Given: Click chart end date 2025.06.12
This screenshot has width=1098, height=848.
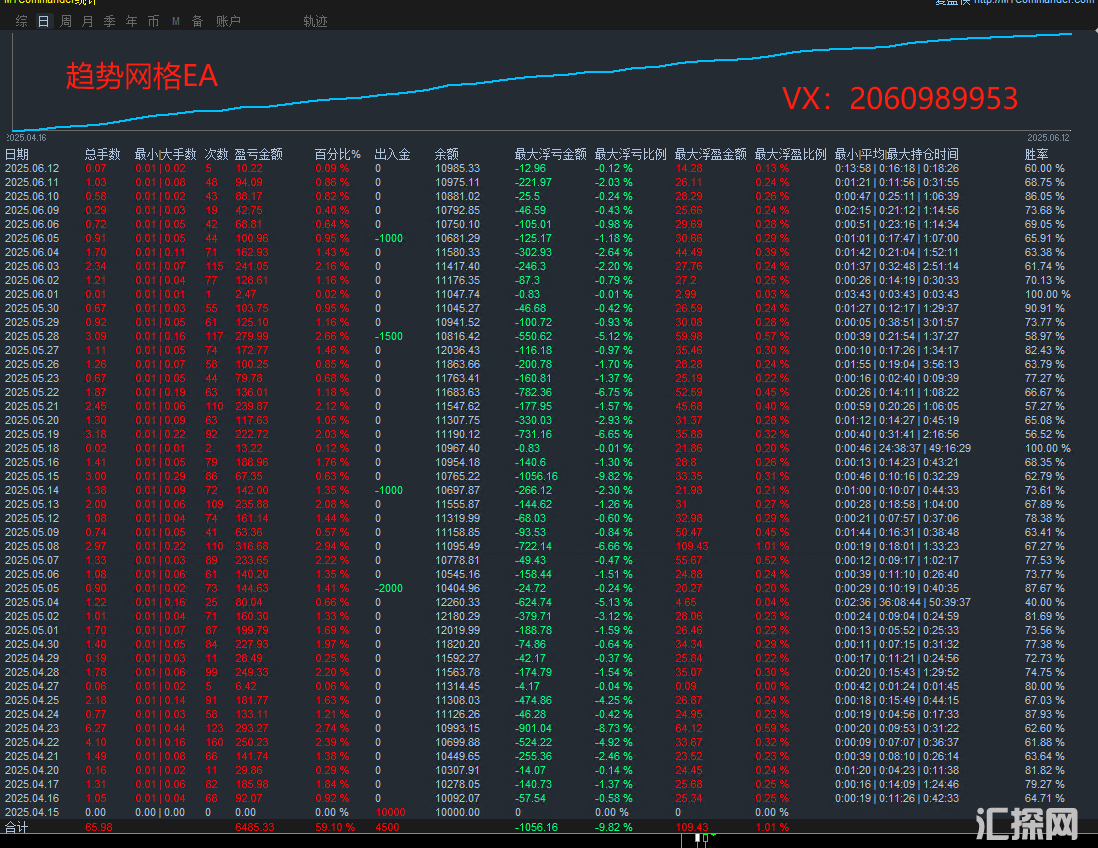Looking at the screenshot, I should (1048, 138).
